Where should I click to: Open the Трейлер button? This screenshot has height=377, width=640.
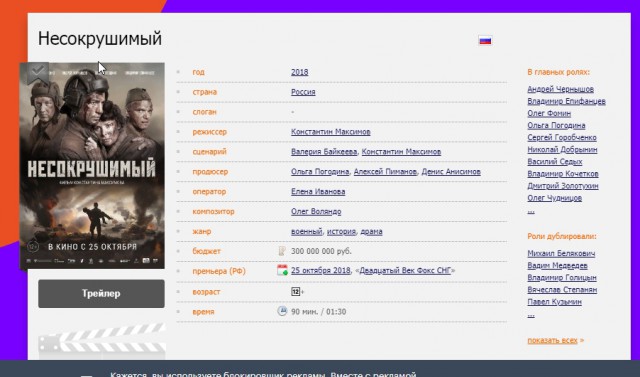(x=101, y=293)
